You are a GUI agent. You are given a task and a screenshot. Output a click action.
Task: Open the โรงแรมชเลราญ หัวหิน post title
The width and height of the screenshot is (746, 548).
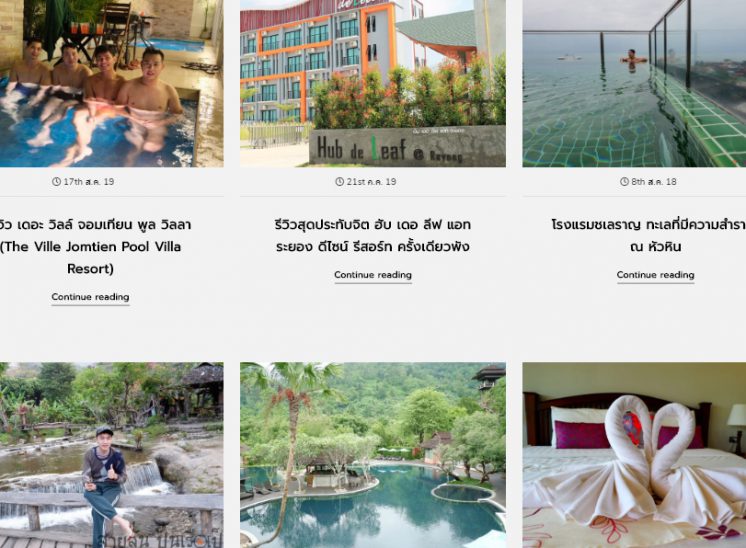649,235
